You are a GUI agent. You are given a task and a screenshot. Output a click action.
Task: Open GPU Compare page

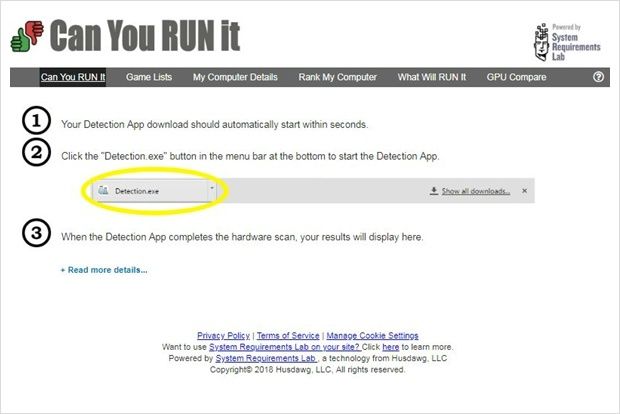pos(516,77)
